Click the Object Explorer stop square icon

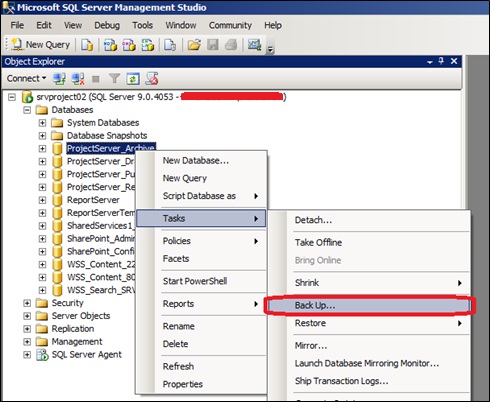96,79
